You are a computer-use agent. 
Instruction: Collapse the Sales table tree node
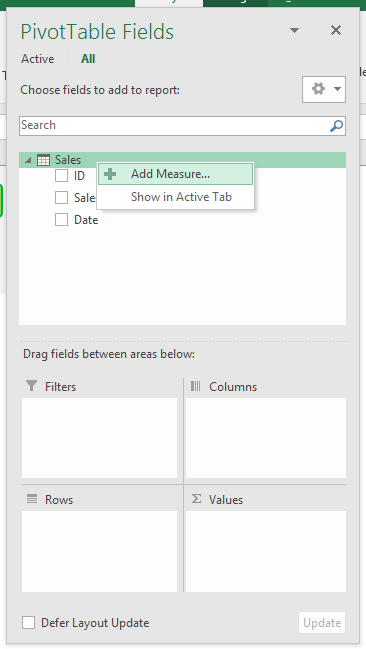(28, 160)
